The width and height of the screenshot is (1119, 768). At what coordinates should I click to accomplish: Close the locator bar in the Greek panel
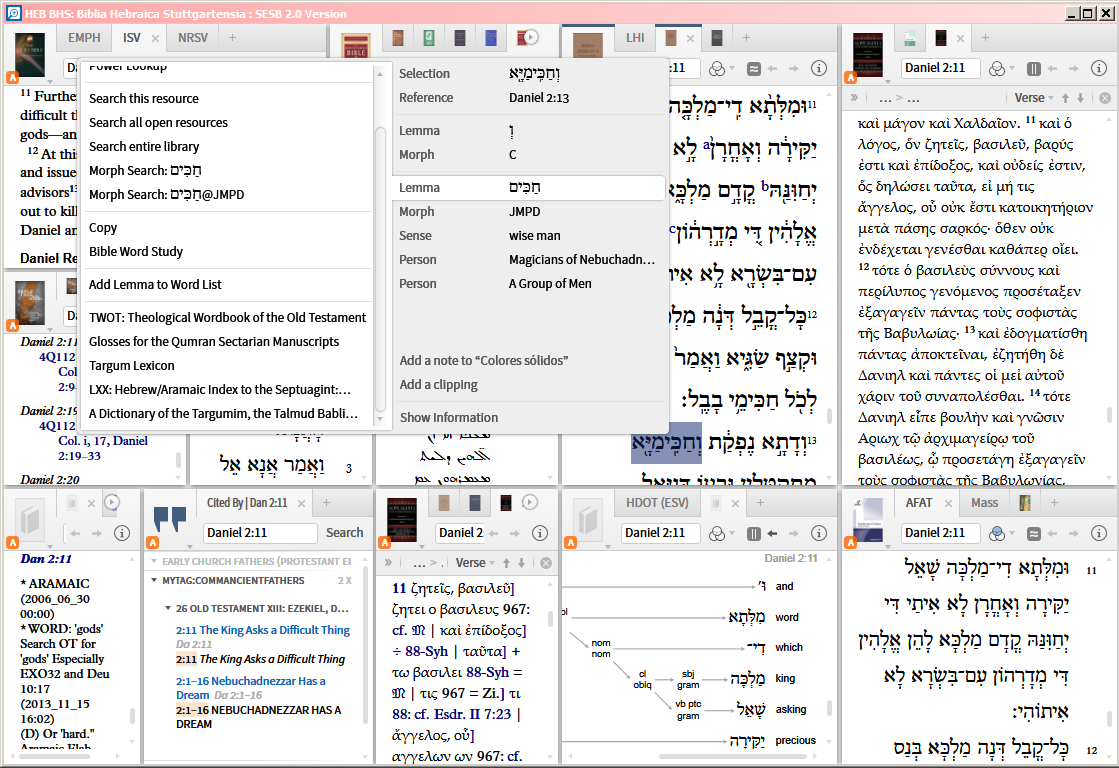pos(1105,98)
